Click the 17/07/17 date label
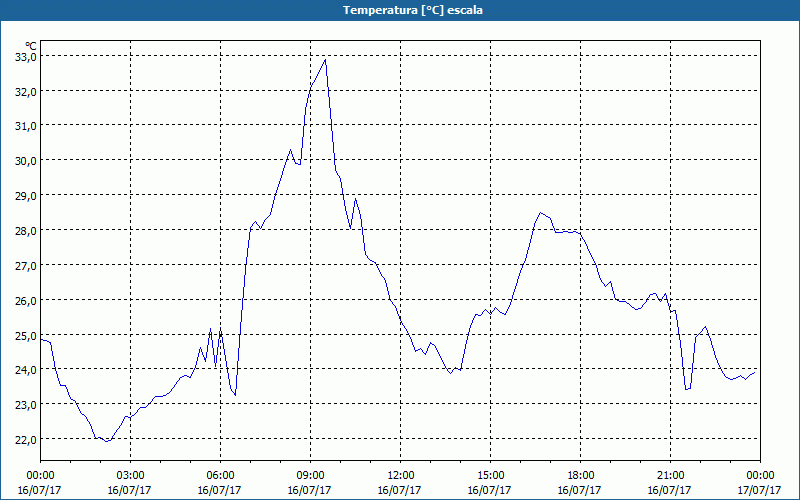800x500 pixels. pos(759,490)
